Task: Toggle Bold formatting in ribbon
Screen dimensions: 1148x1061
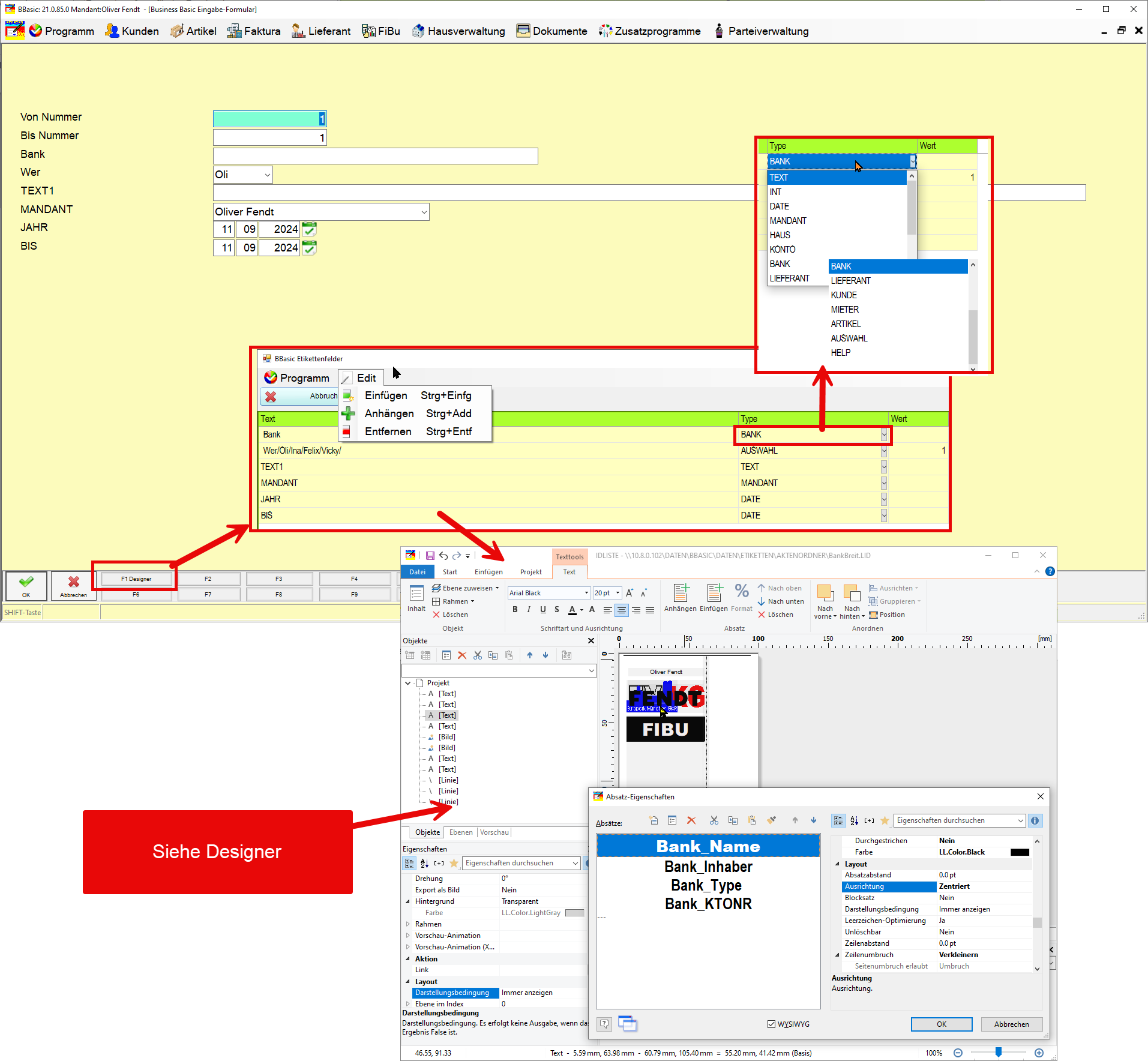Action: (x=515, y=610)
